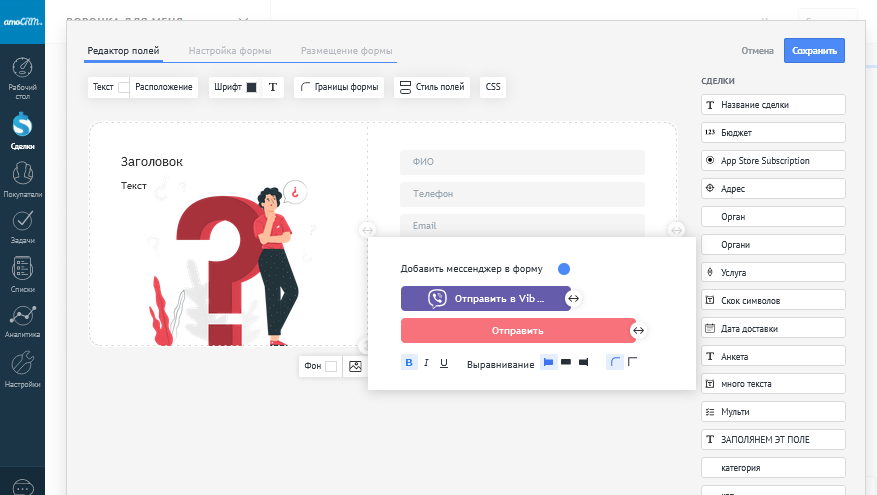This screenshot has width=877, height=495.
Task: Open the Расположение layout options
Action: pos(163,87)
